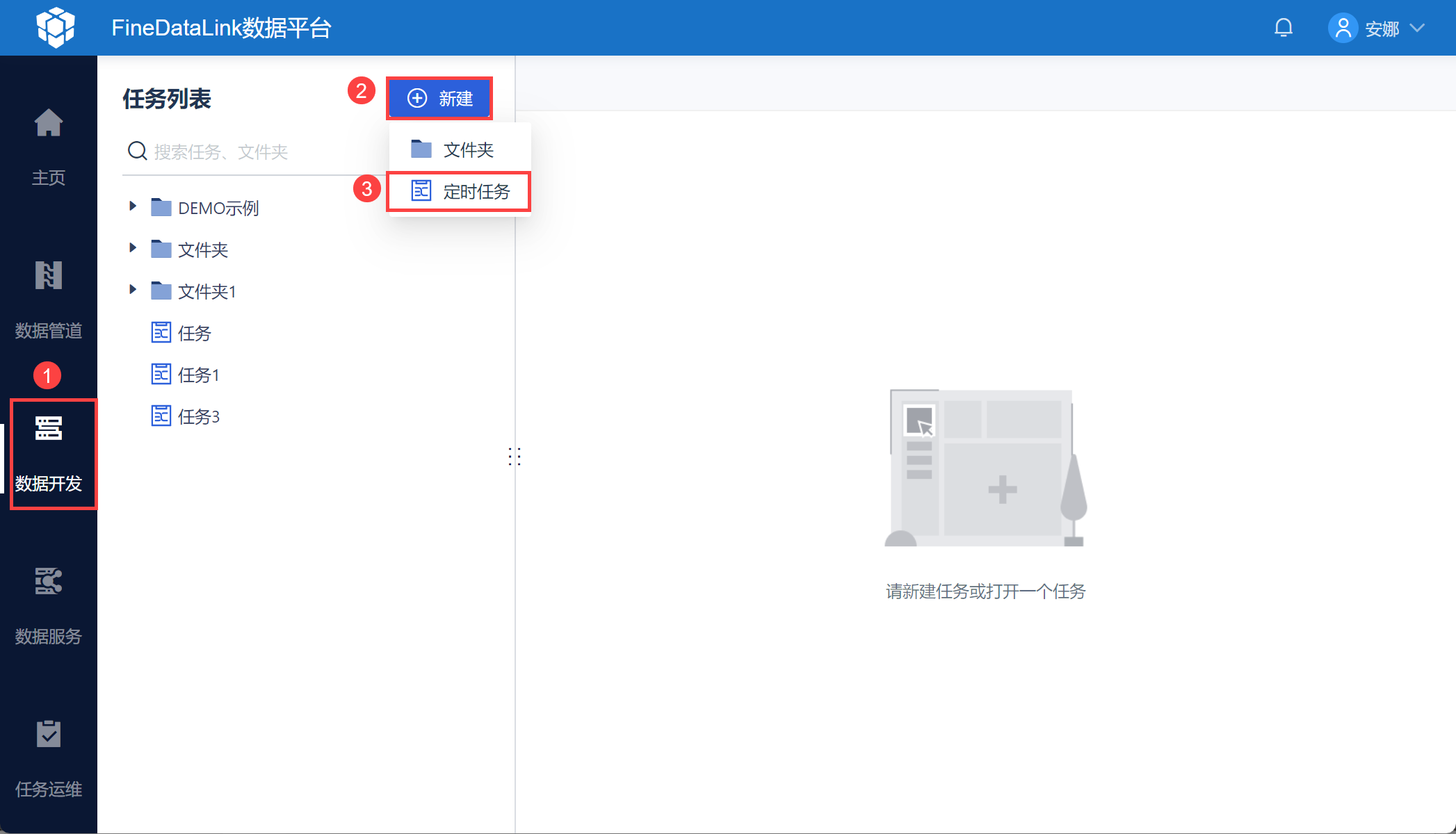Select the 数据开发 sidebar icon
This screenshot has width=1456, height=834.
49,429
